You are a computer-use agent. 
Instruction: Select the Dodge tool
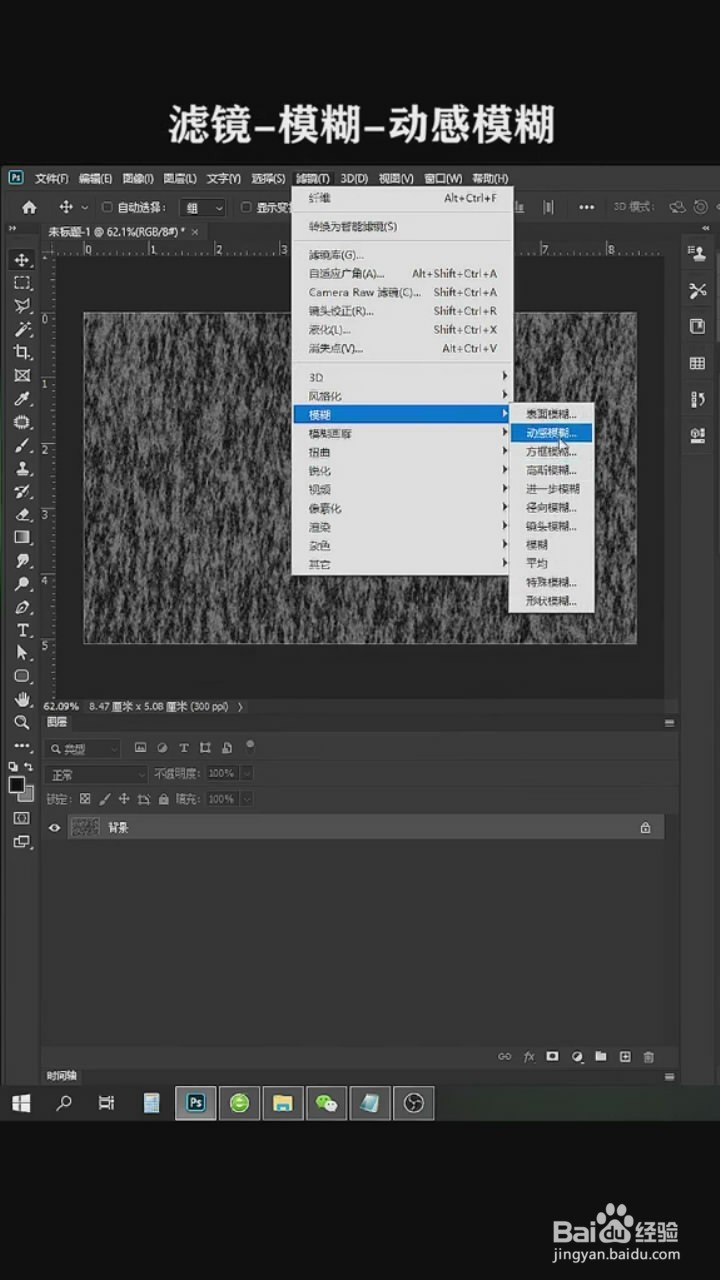tap(22, 583)
